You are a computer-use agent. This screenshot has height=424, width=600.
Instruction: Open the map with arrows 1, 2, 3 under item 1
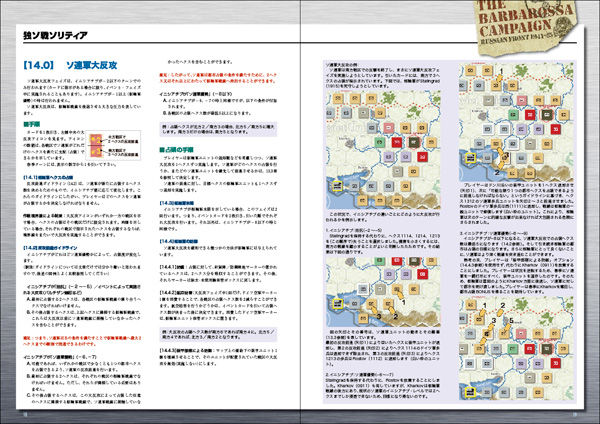click(383, 292)
